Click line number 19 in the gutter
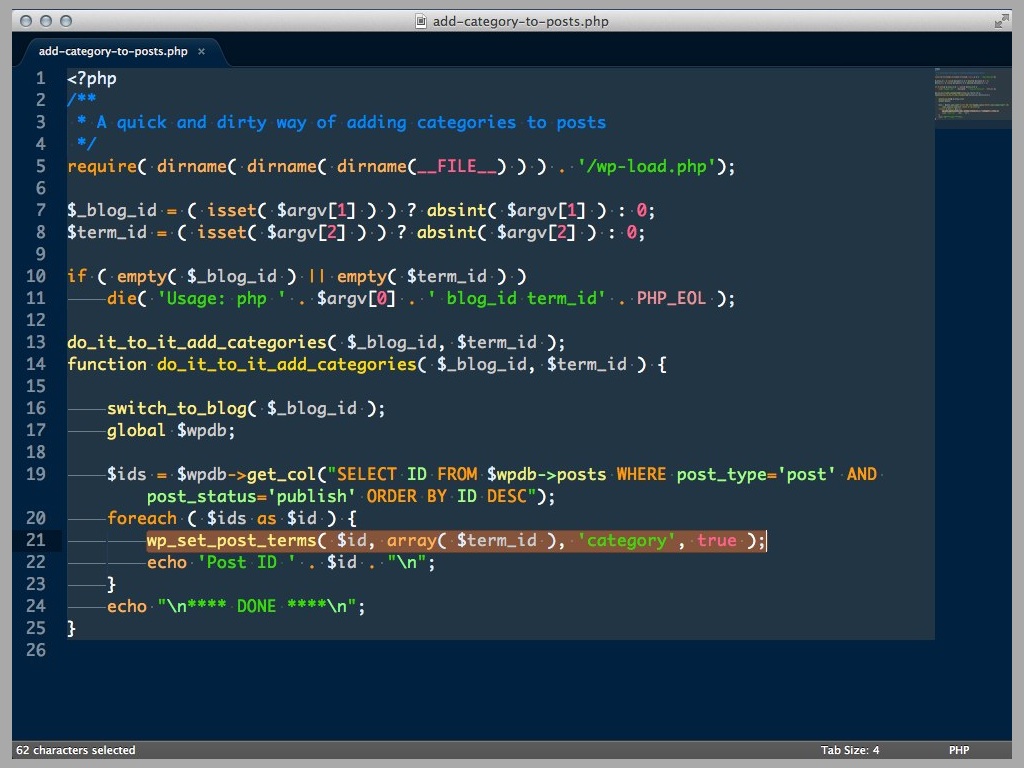Screen dimensions: 1024x768 pos(36,473)
